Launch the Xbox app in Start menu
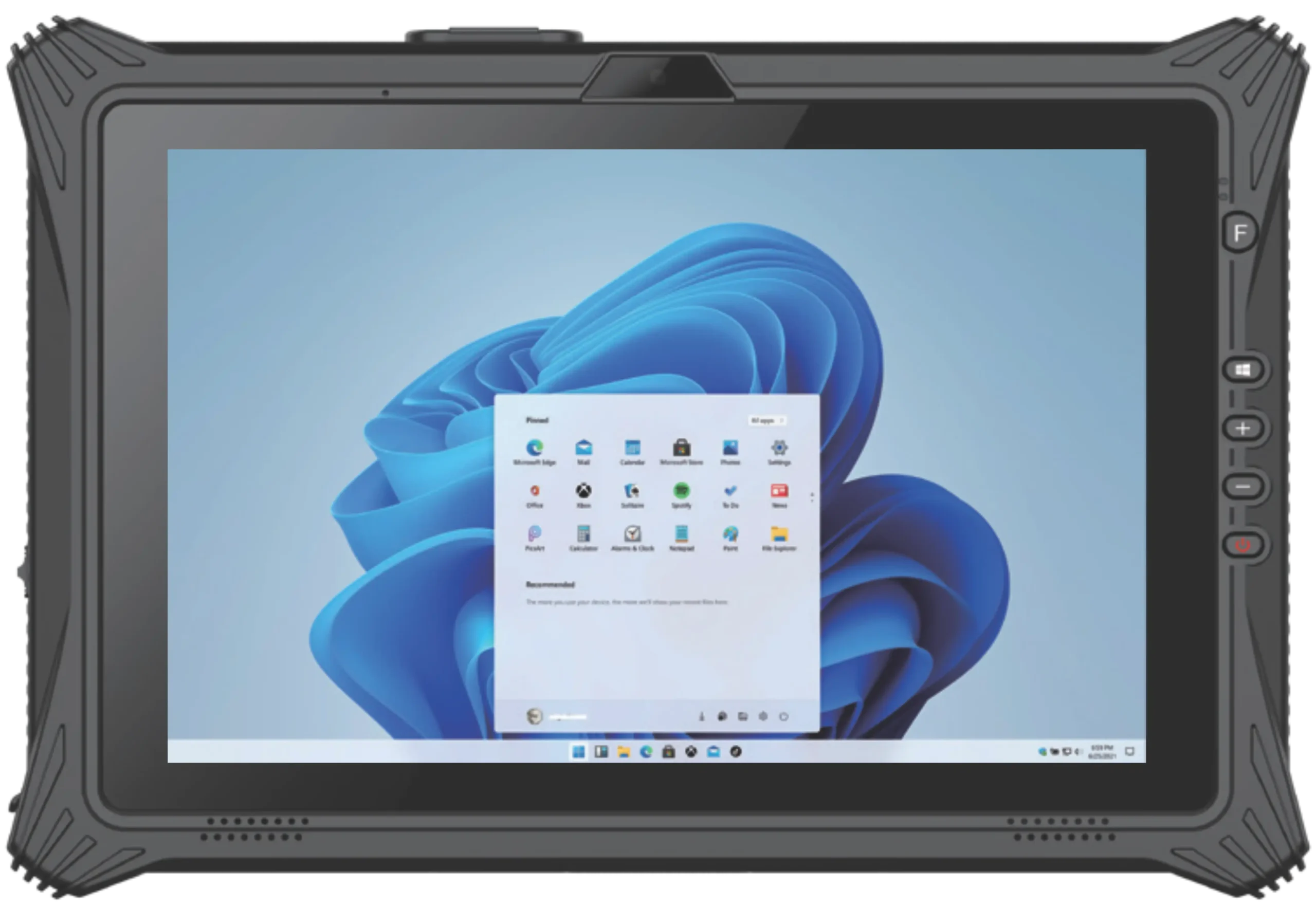1316x908 pixels. (583, 495)
